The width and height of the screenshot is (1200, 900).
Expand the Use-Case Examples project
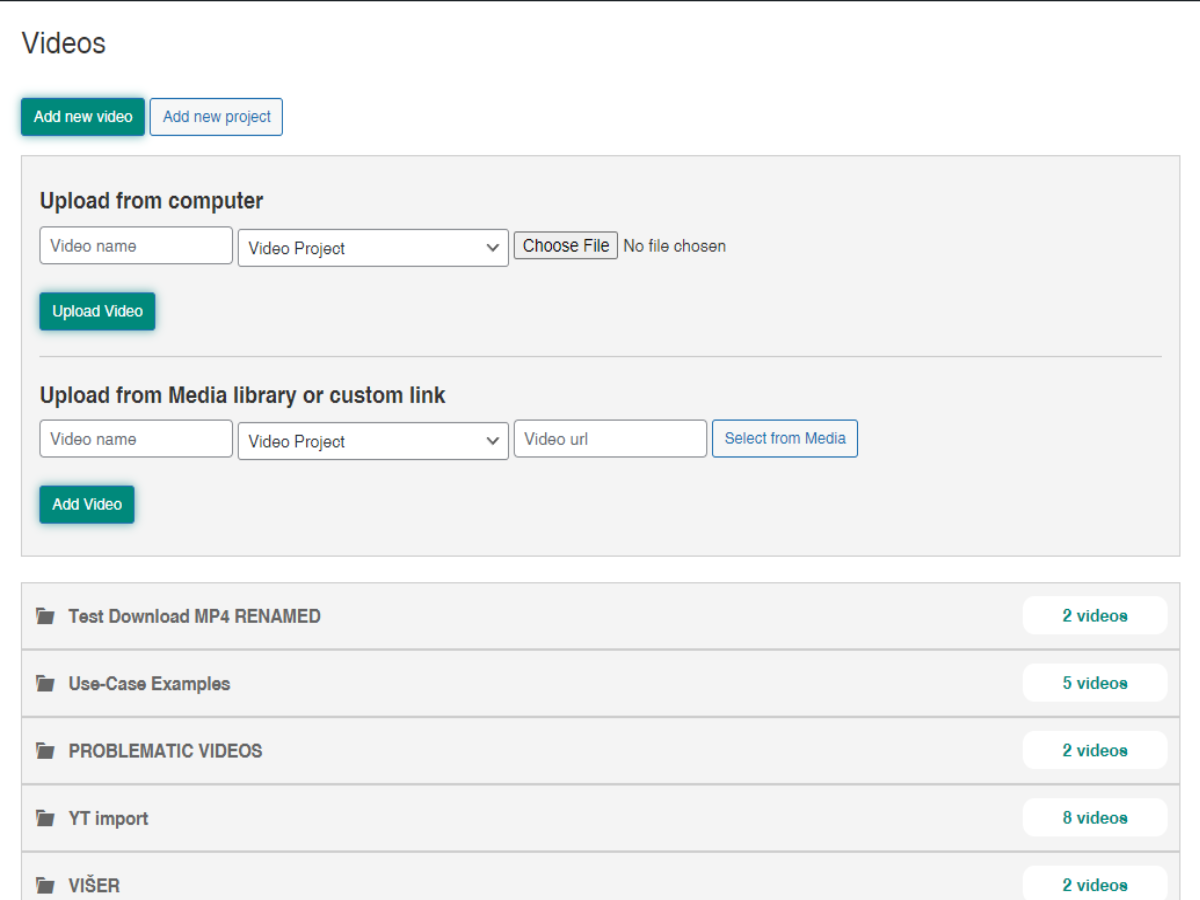[600, 684]
